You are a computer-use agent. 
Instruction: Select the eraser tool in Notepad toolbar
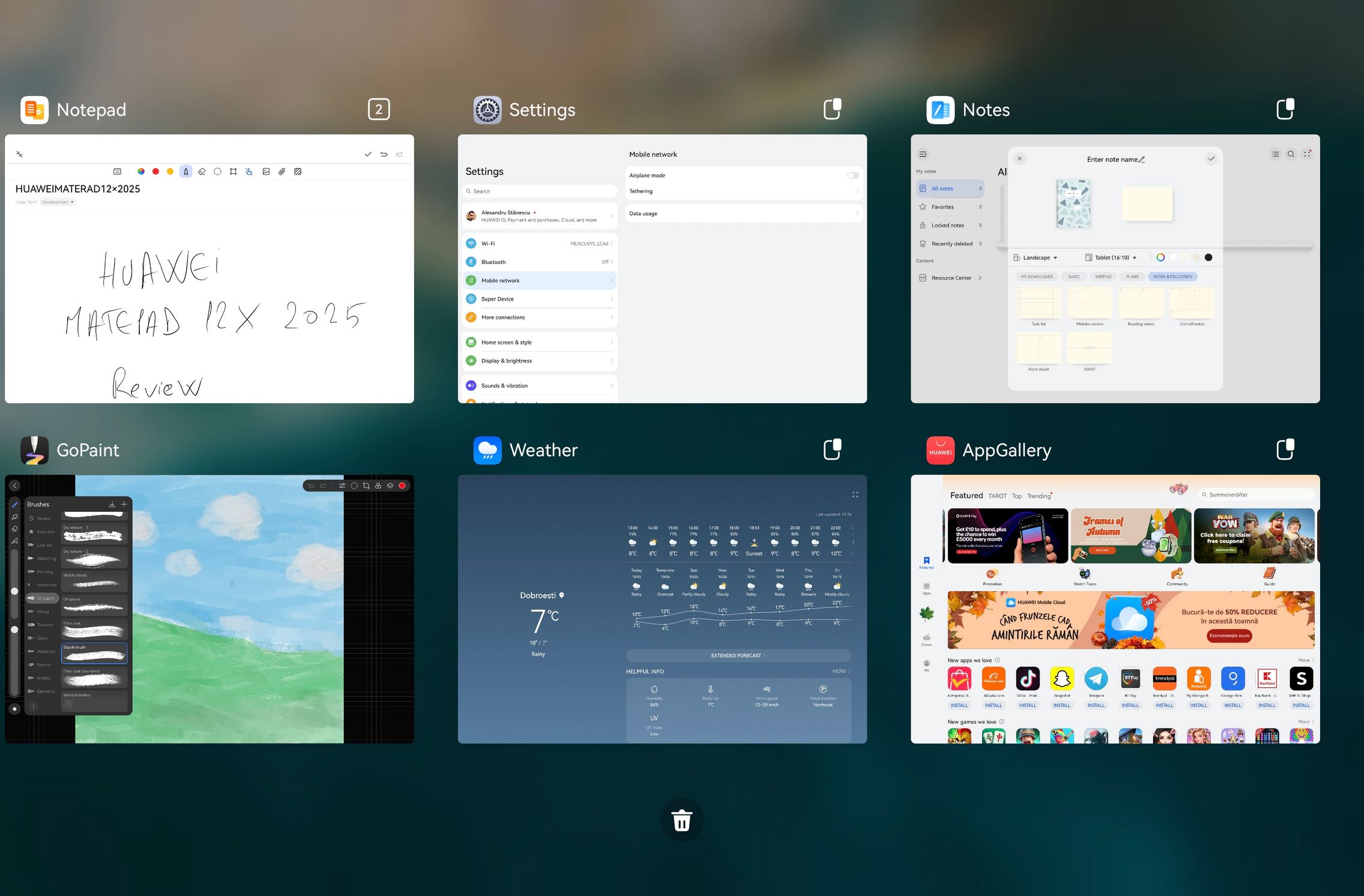point(202,172)
